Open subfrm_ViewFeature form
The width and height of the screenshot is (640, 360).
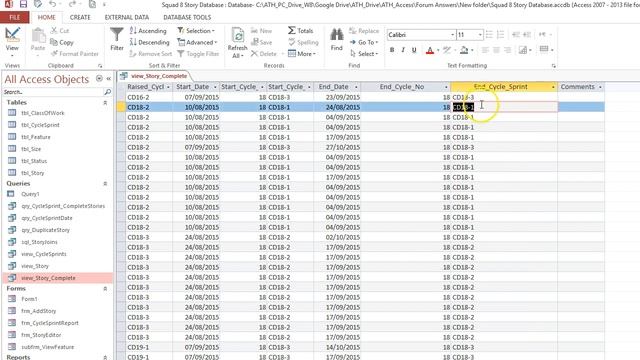point(47,347)
